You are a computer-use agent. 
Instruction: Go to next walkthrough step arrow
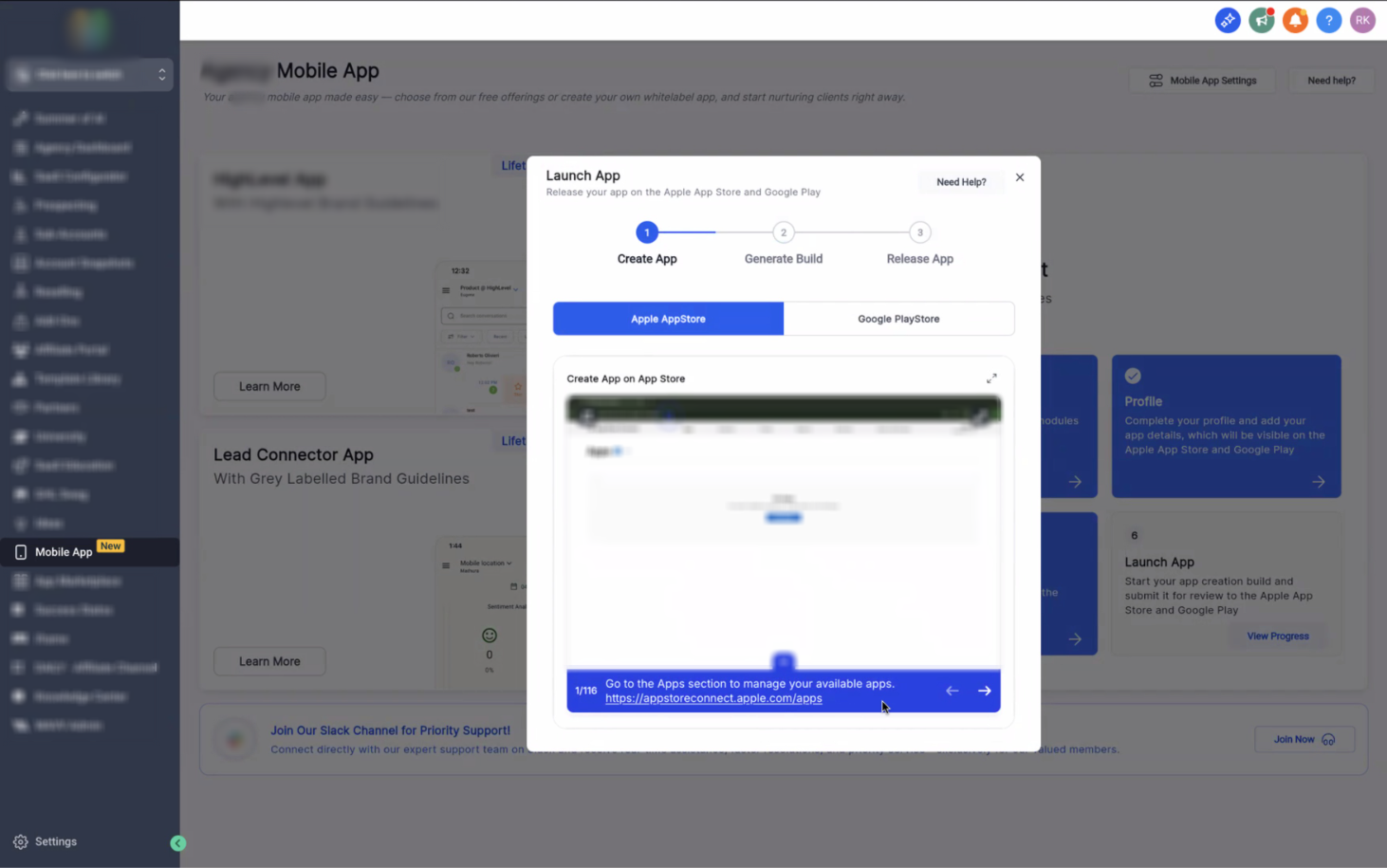pyautogui.click(x=985, y=691)
